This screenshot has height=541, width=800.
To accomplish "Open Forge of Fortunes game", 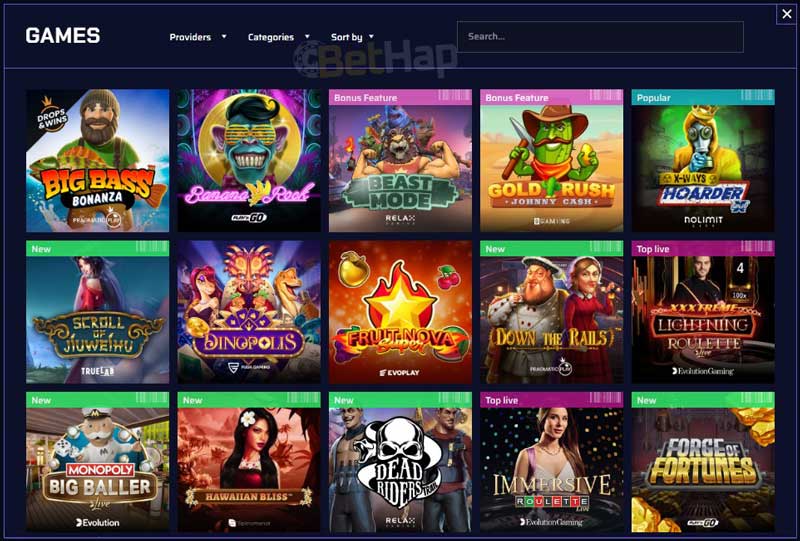I will pyautogui.click(x=703, y=462).
